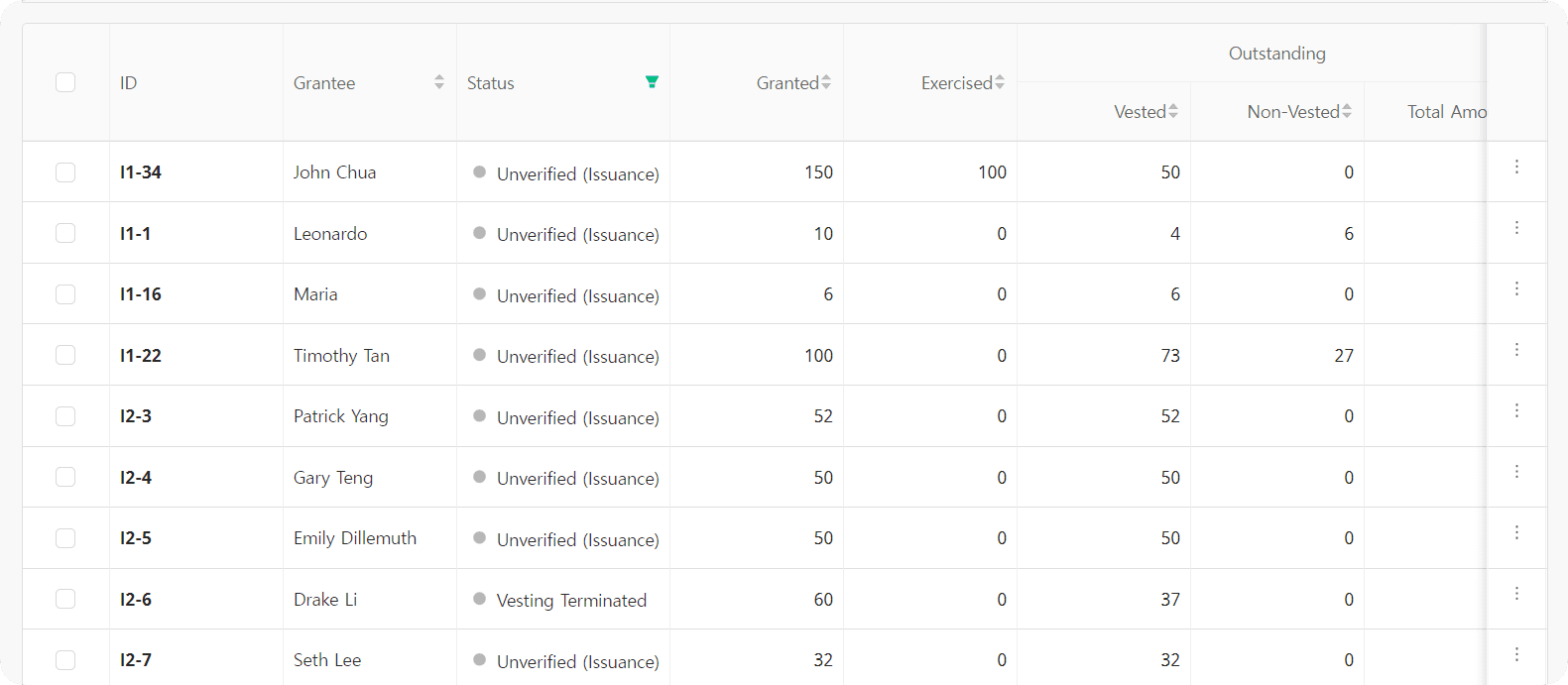
Task: Click Seth Lee's Unverified (Issuance) status
Action: [x=578, y=662]
